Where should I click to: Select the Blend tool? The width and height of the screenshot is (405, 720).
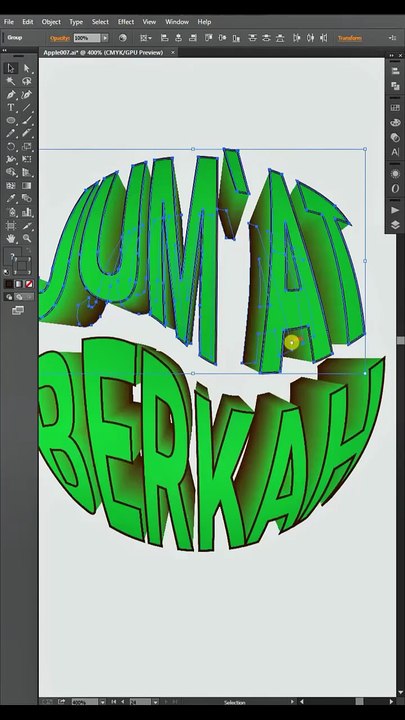[27, 199]
